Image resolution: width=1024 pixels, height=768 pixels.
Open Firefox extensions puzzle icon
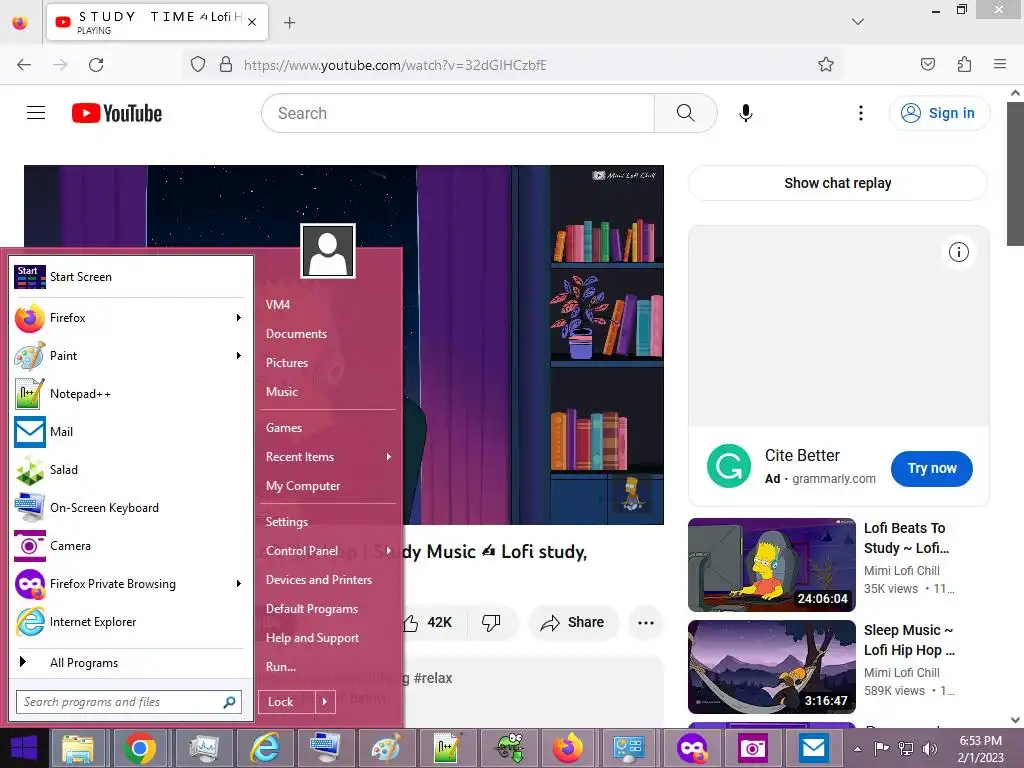pos(964,64)
